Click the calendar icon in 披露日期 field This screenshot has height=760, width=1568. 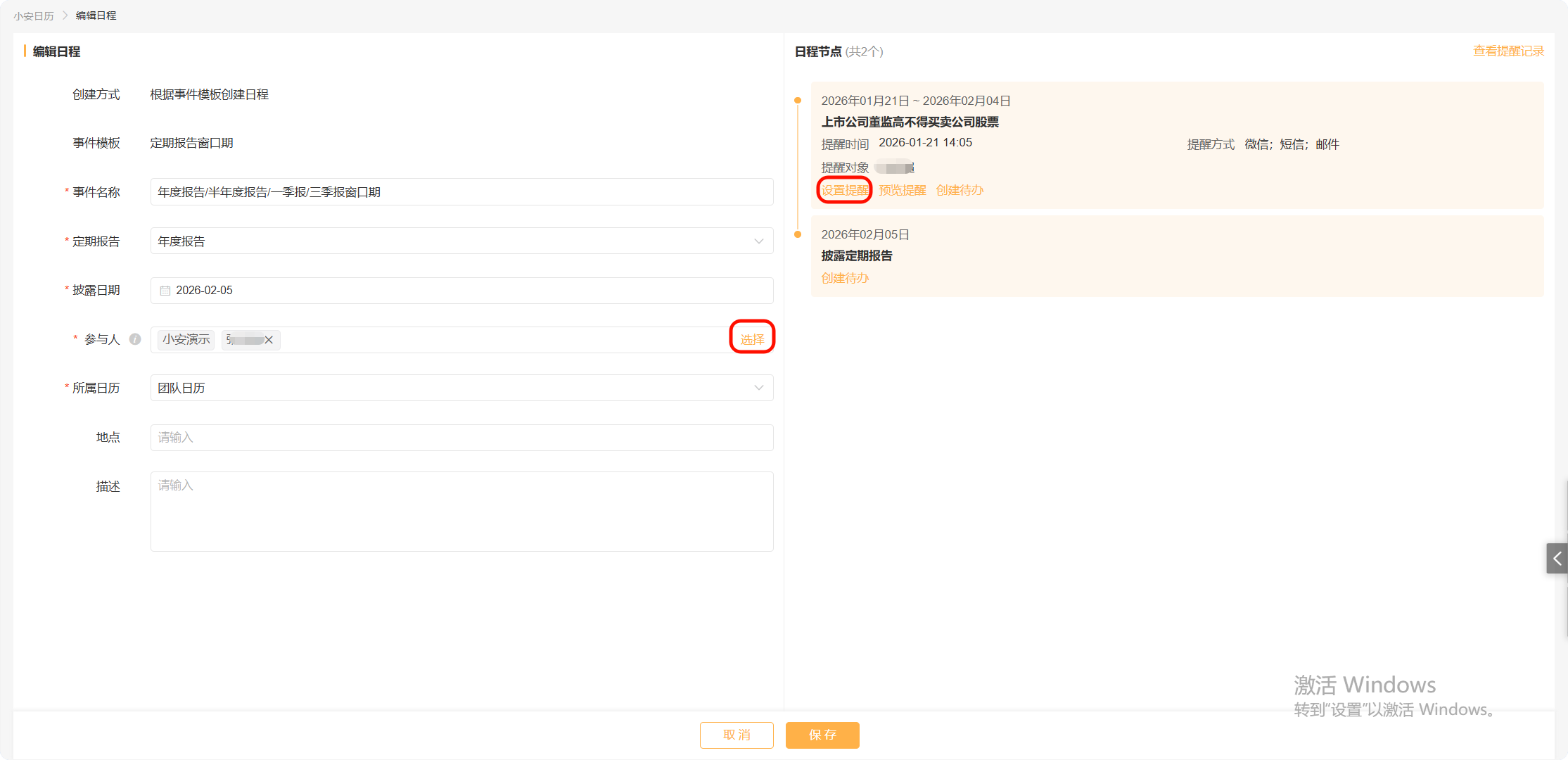coord(165,291)
